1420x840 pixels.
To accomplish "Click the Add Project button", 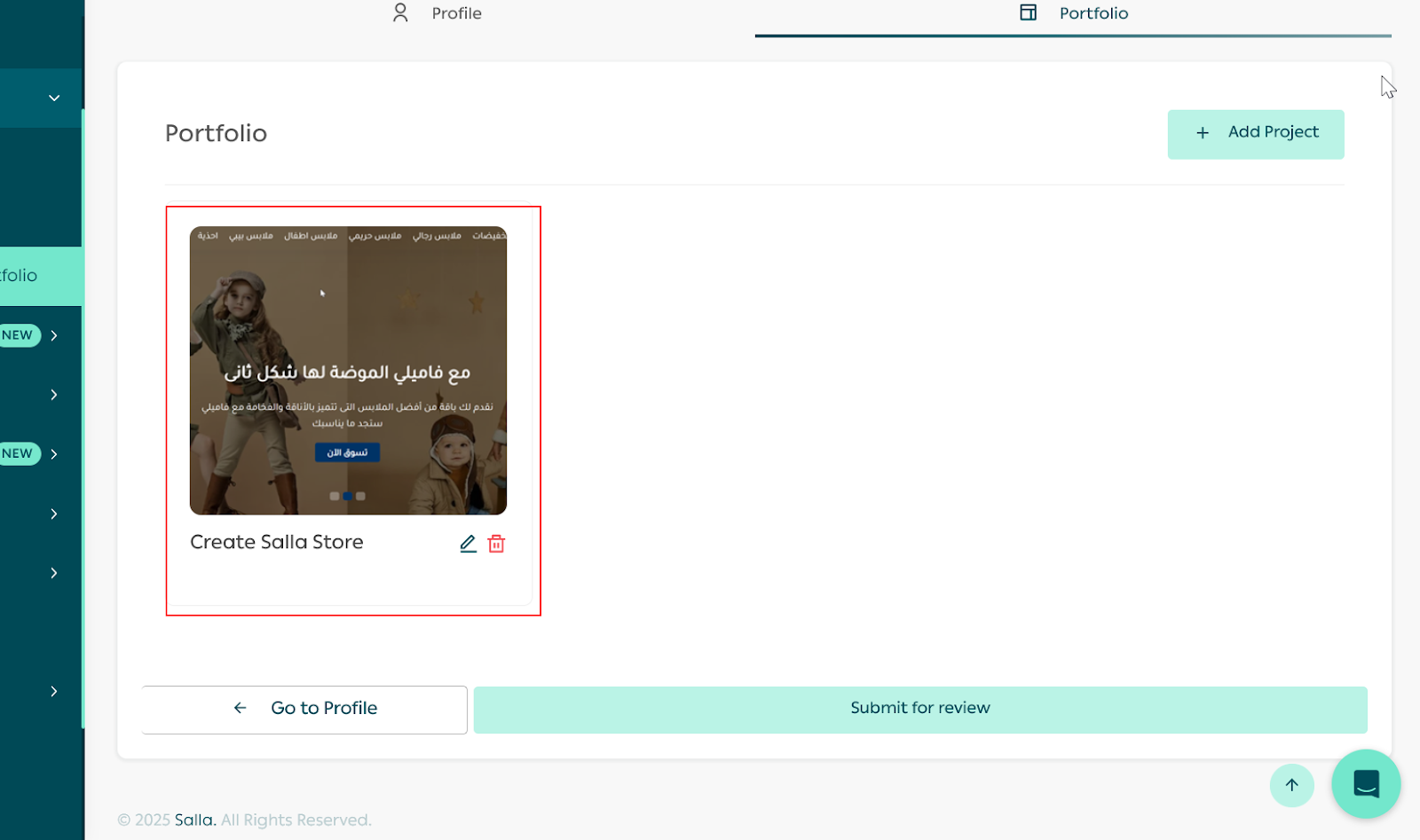I will coord(1255,134).
